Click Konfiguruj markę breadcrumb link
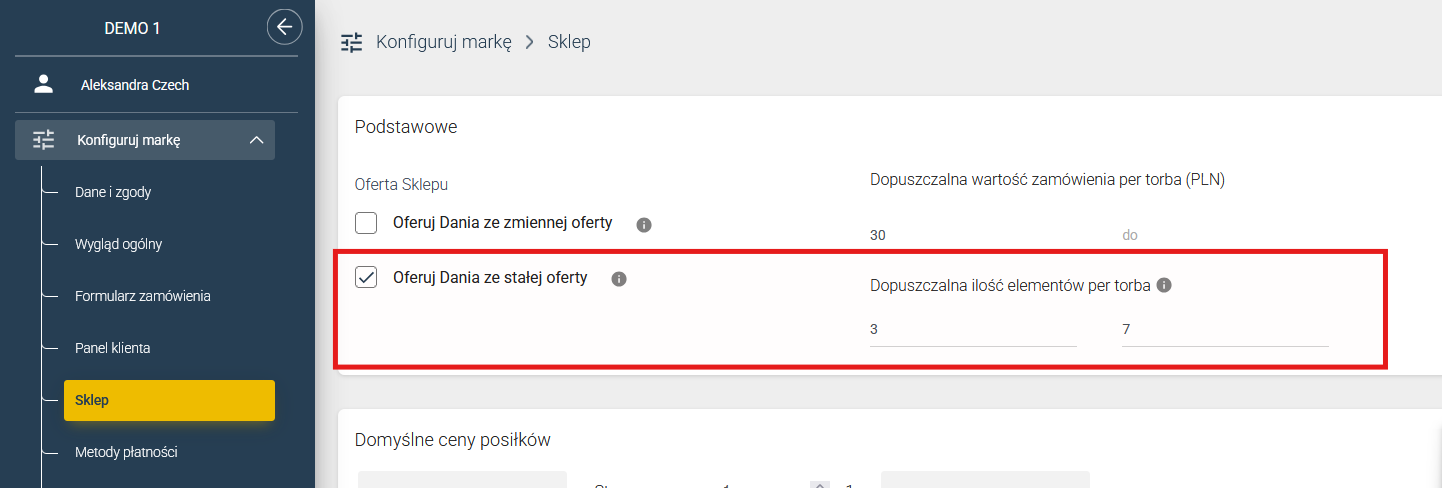This screenshot has height=488, width=1442. click(x=444, y=42)
